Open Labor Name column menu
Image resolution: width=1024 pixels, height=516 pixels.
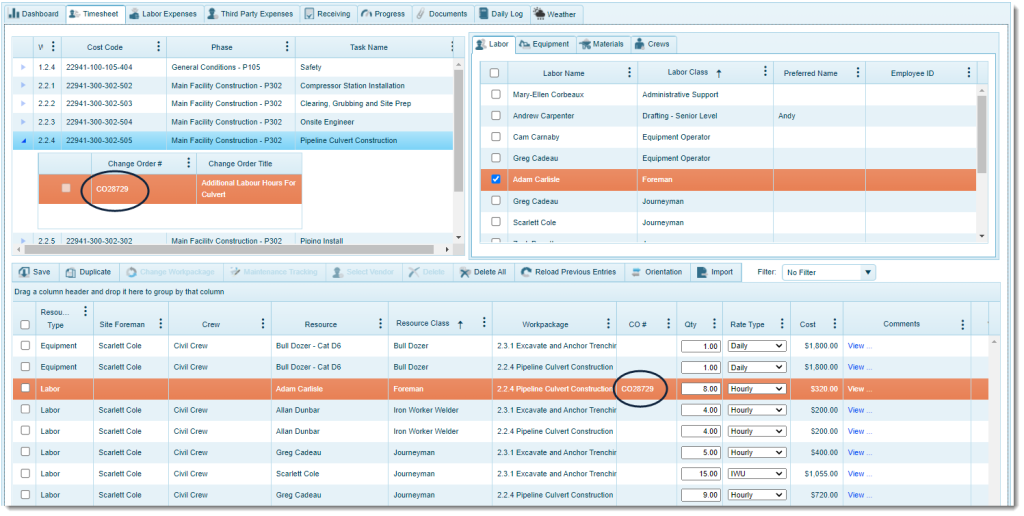coord(629,73)
